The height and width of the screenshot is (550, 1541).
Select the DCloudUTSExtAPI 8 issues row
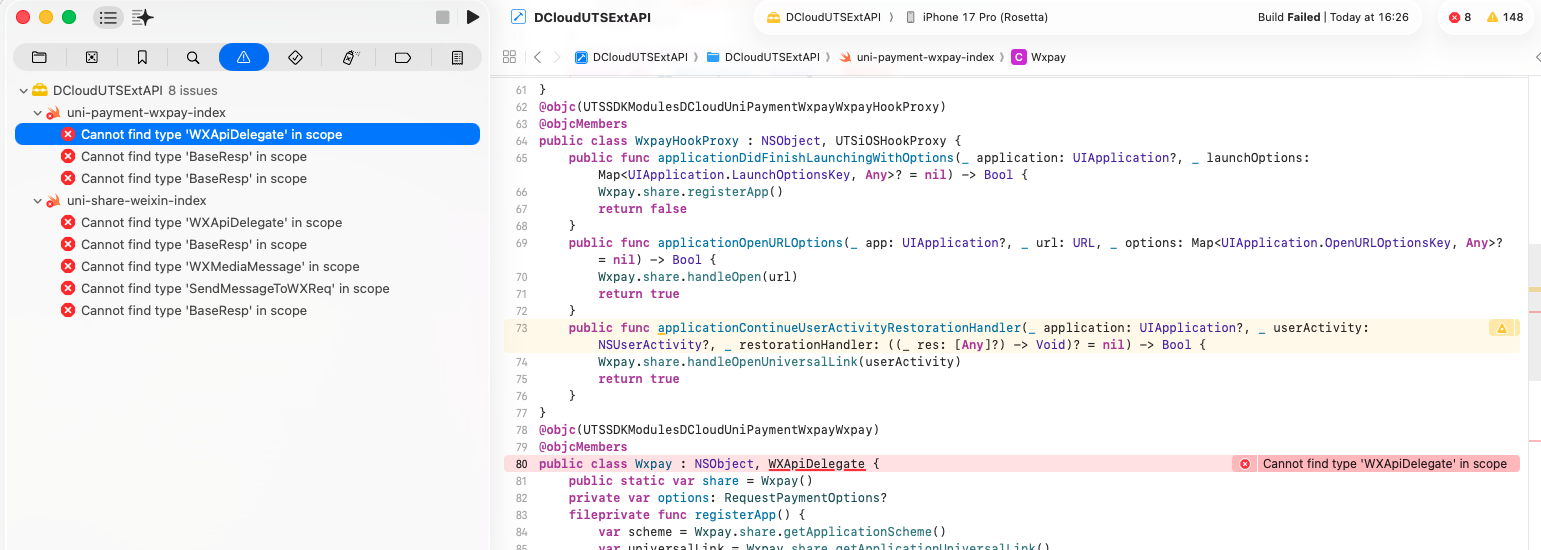[x=247, y=90]
